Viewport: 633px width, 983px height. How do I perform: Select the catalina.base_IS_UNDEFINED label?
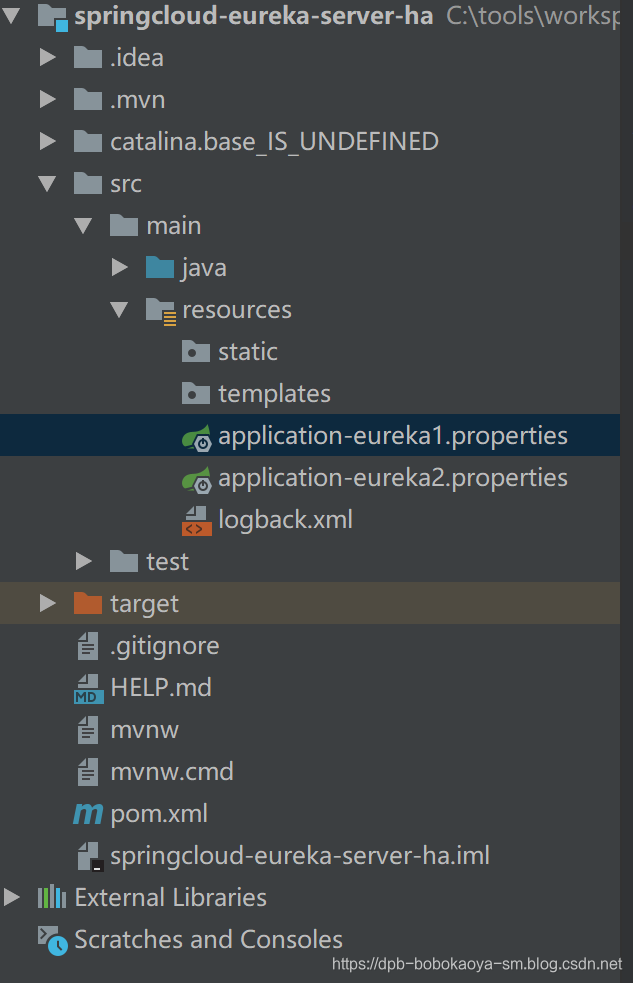(x=275, y=142)
